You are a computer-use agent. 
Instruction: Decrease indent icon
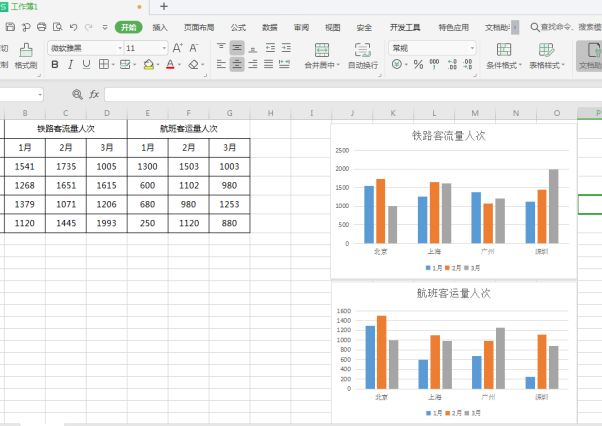coord(270,48)
